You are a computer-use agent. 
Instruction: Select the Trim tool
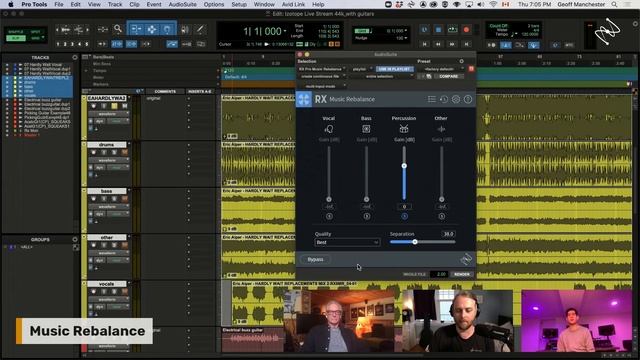pos(136,29)
